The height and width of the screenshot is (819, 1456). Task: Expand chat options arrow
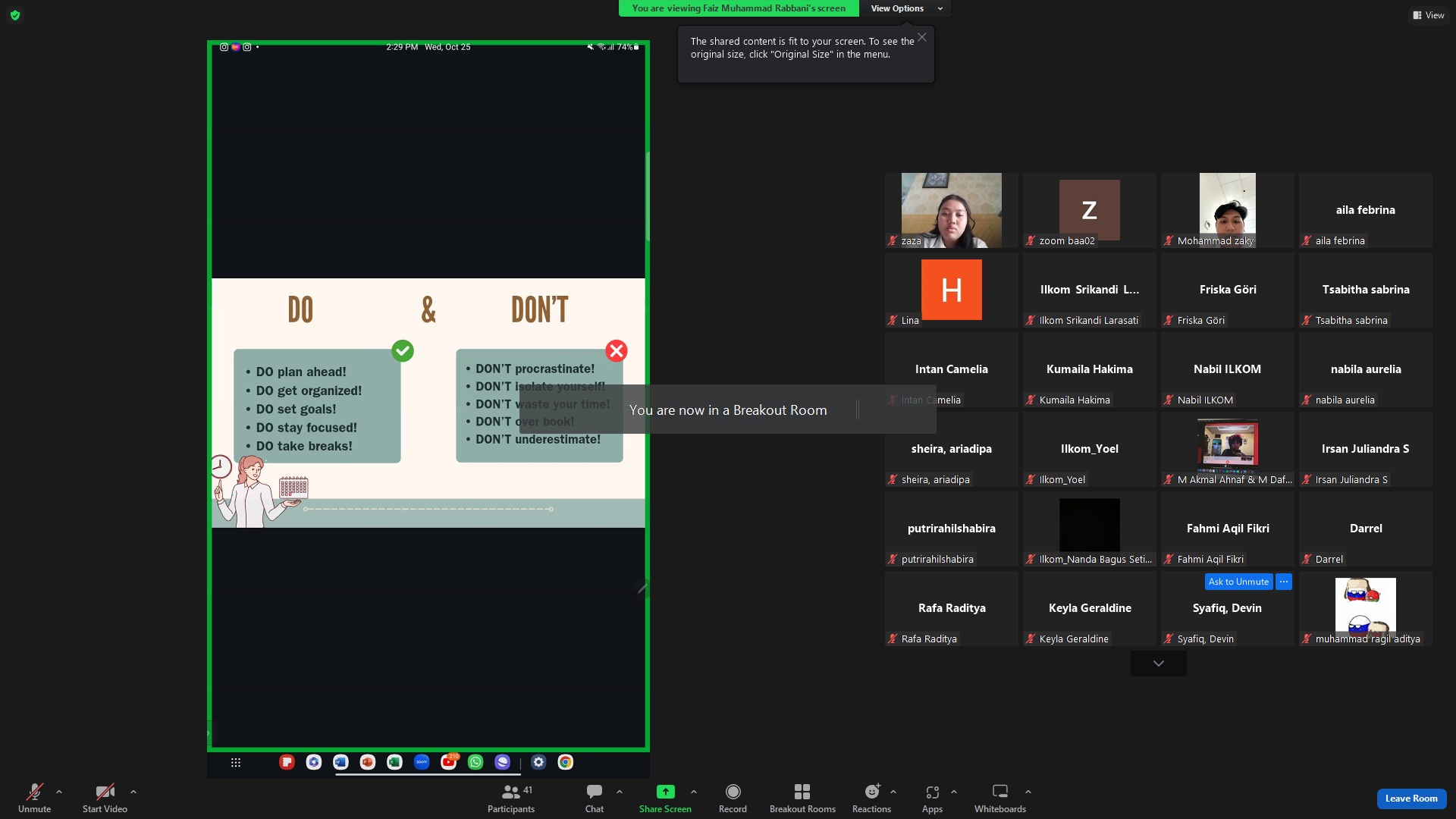point(620,792)
